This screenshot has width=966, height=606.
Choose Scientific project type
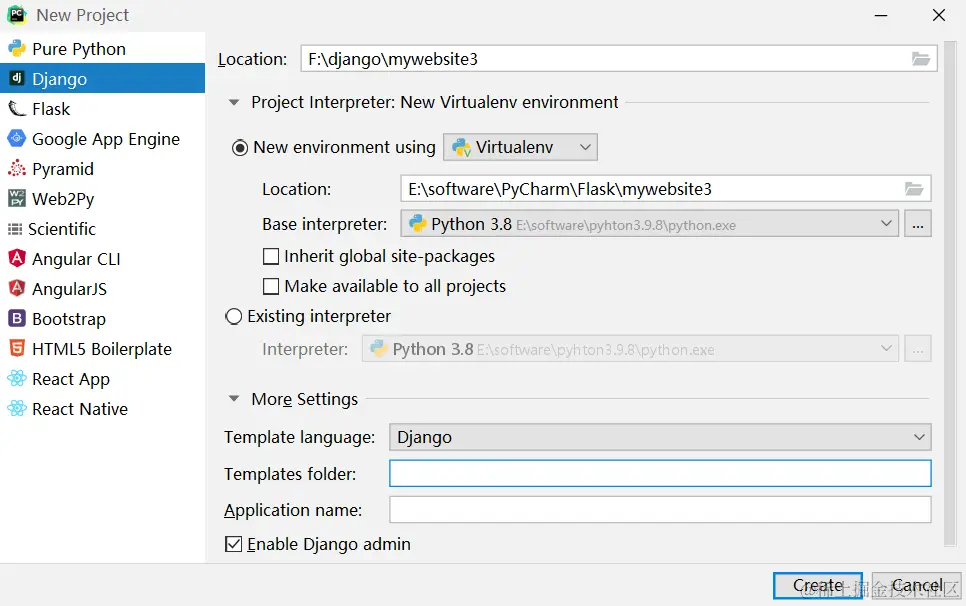(102, 229)
